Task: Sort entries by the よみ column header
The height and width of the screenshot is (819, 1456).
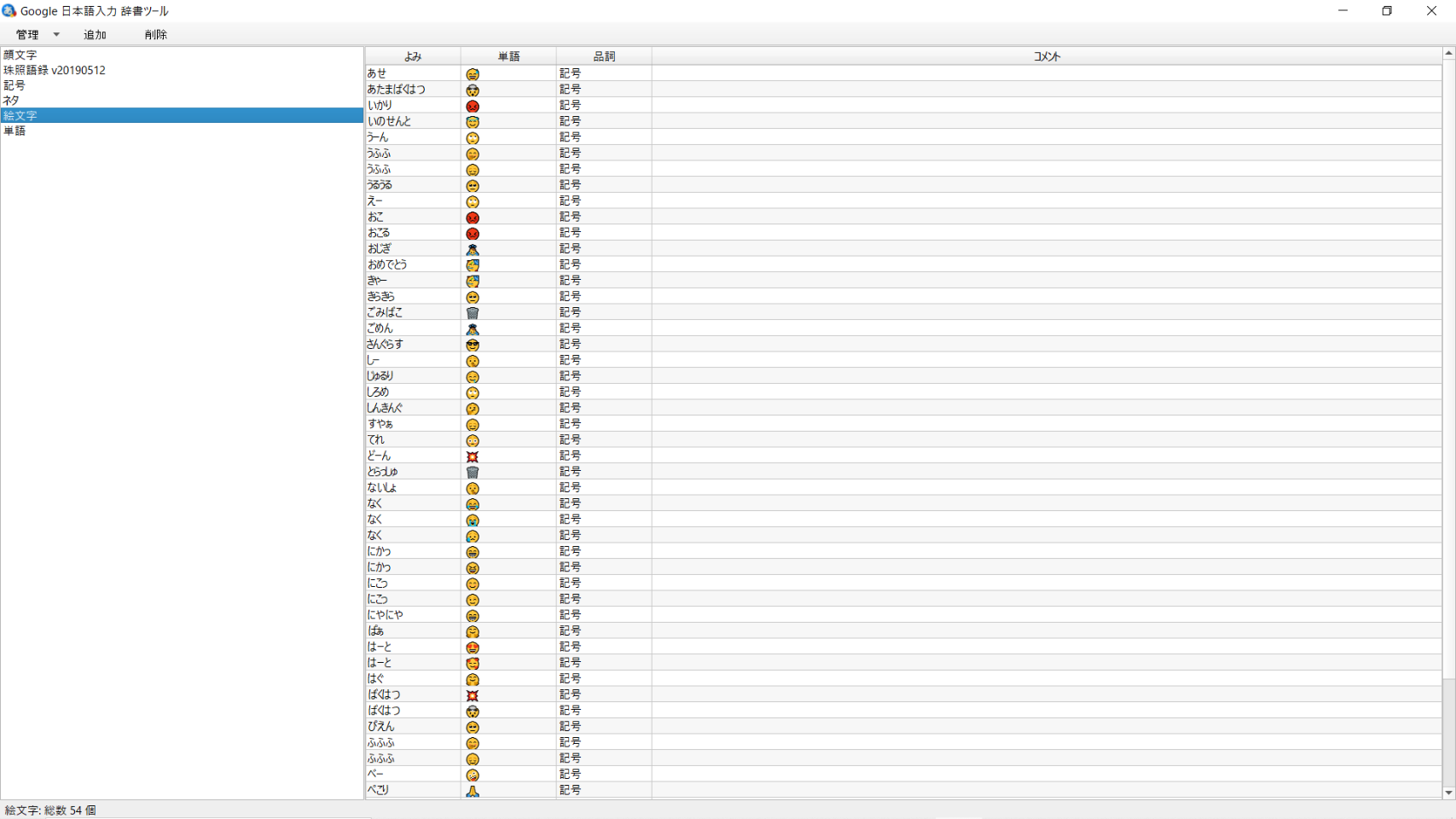Action: click(413, 56)
